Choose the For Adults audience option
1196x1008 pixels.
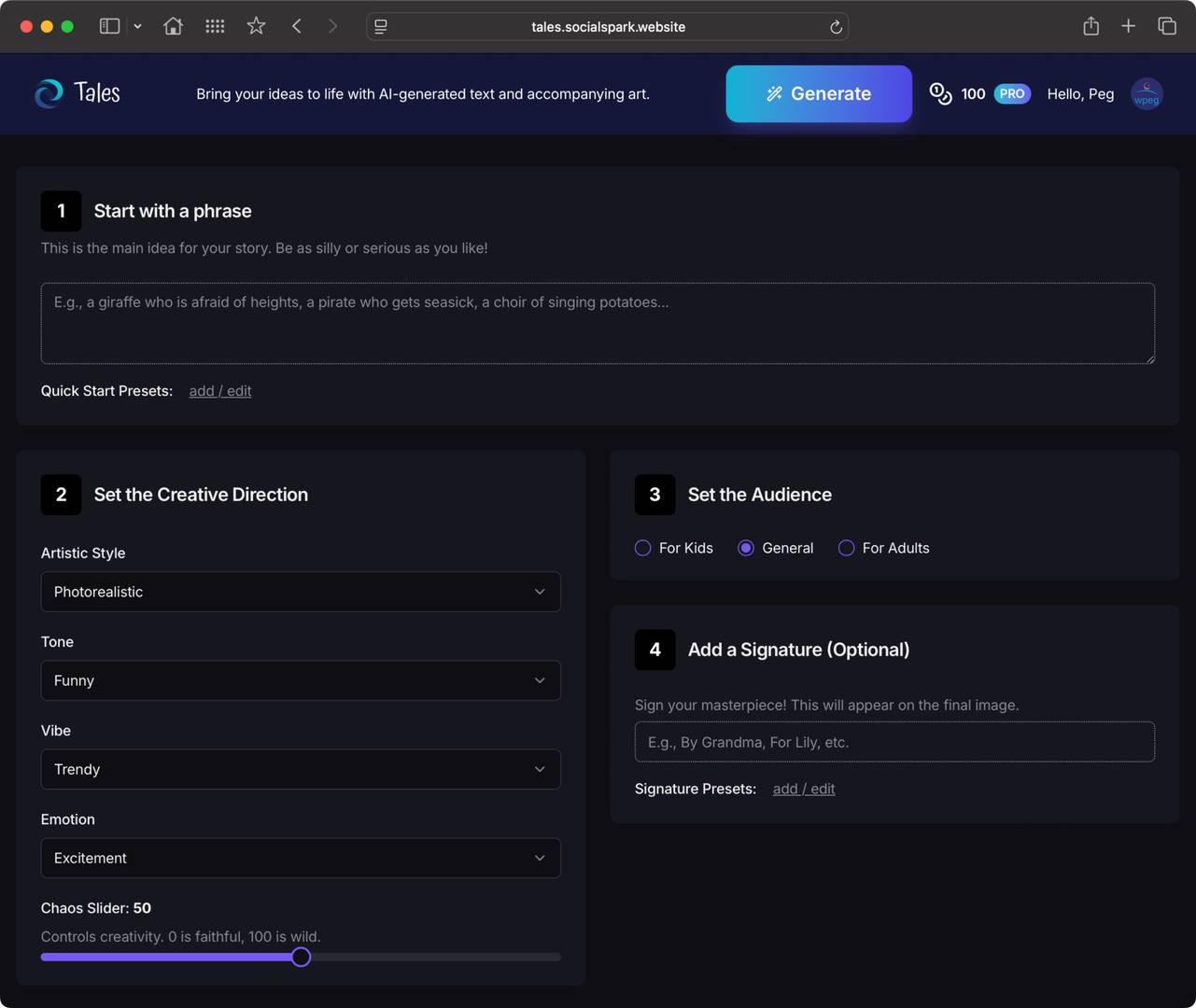click(x=847, y=548)
